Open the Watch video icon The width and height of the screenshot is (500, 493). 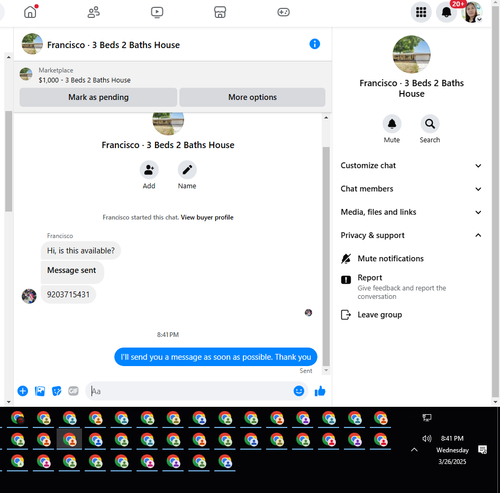157,12
